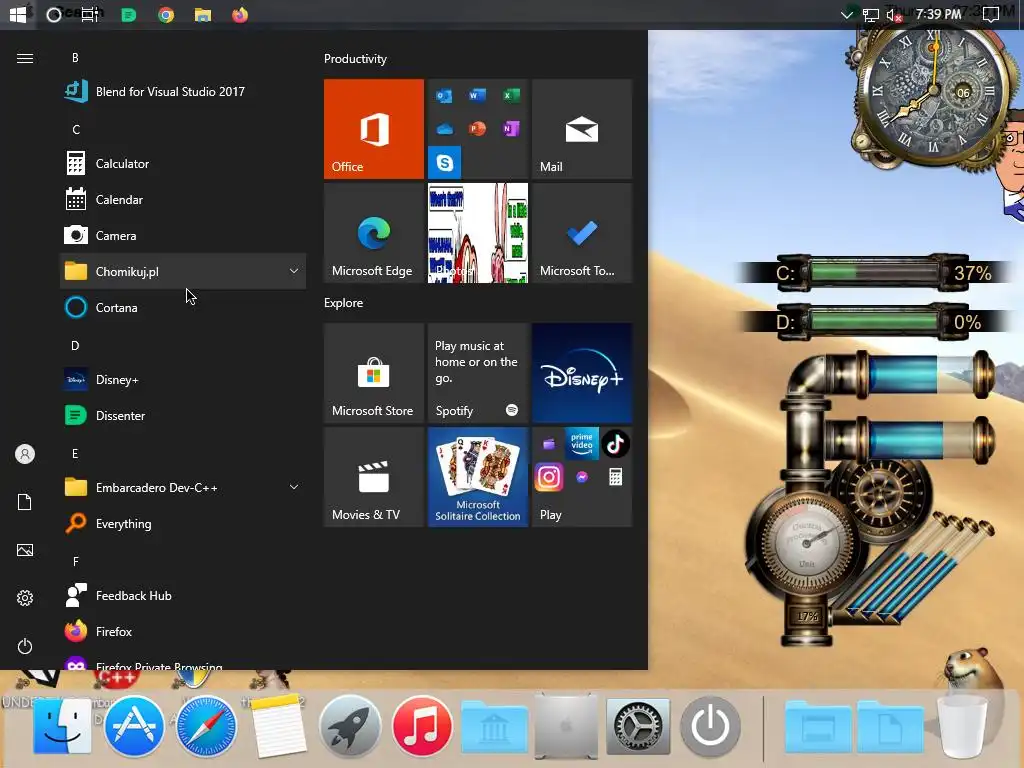Open the Pictures sidebar icon

pyautogui.click(x=25, y=550)
